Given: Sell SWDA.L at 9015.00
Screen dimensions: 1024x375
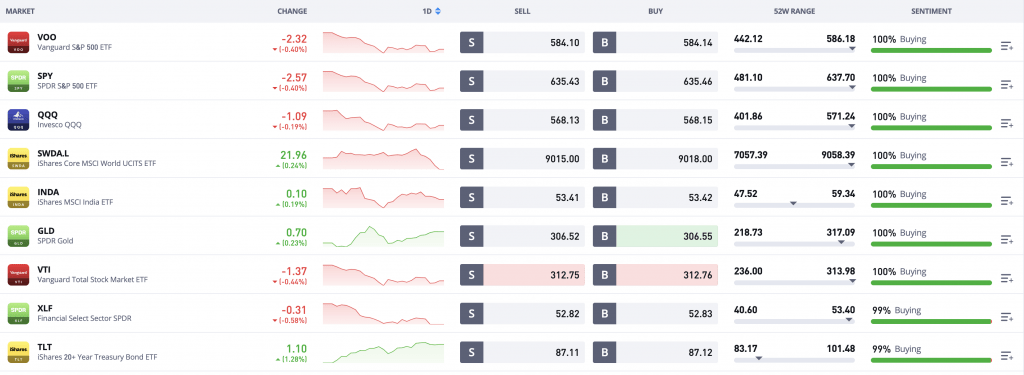Looking at the screenshot, I should click(522, 159).
